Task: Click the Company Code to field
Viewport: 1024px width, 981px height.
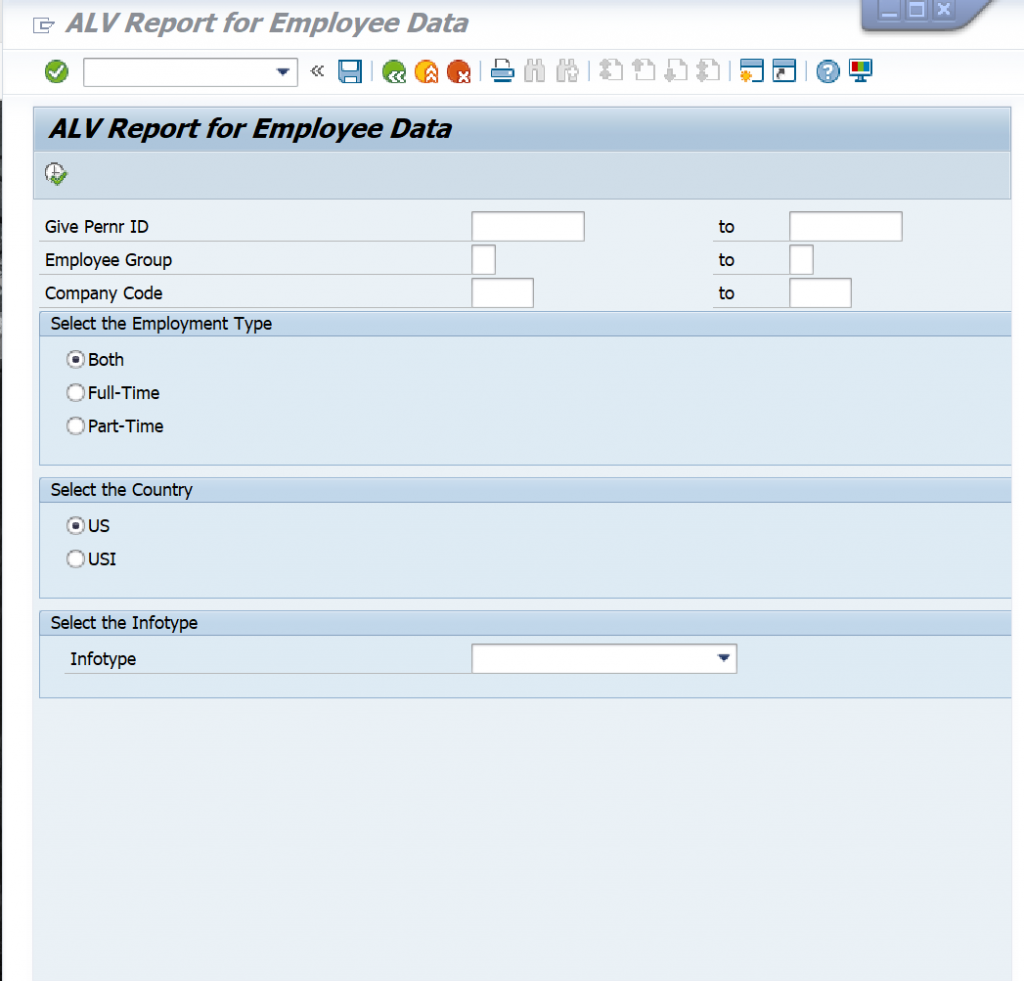Action: (x=820, y=293)
